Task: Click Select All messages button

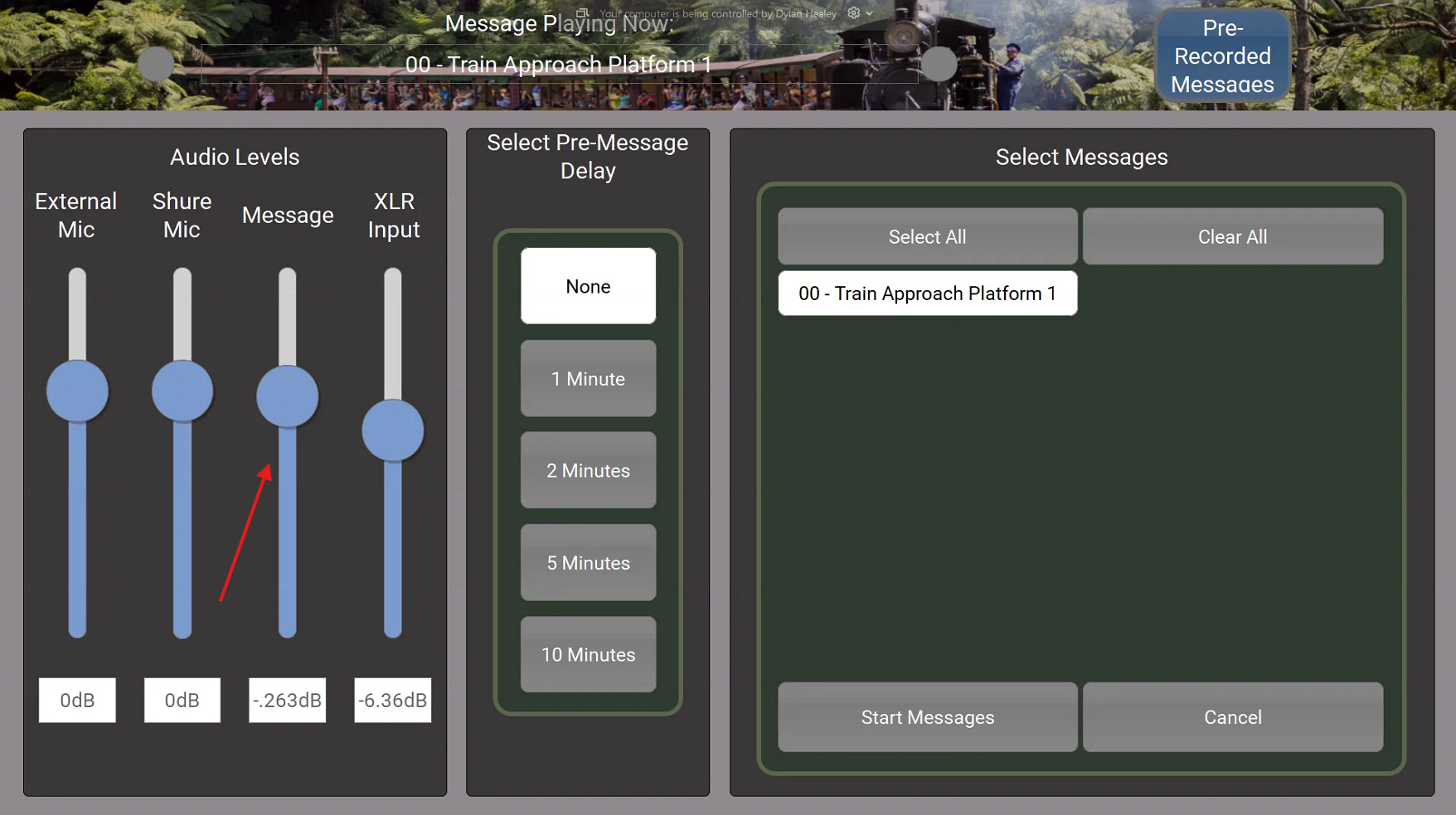Action: (927, 237)
